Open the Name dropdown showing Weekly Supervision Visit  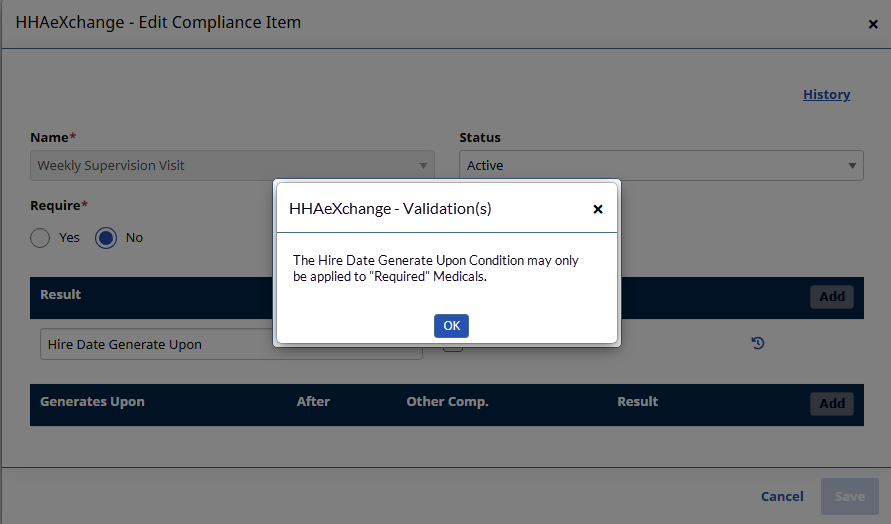tap(232, 166)
